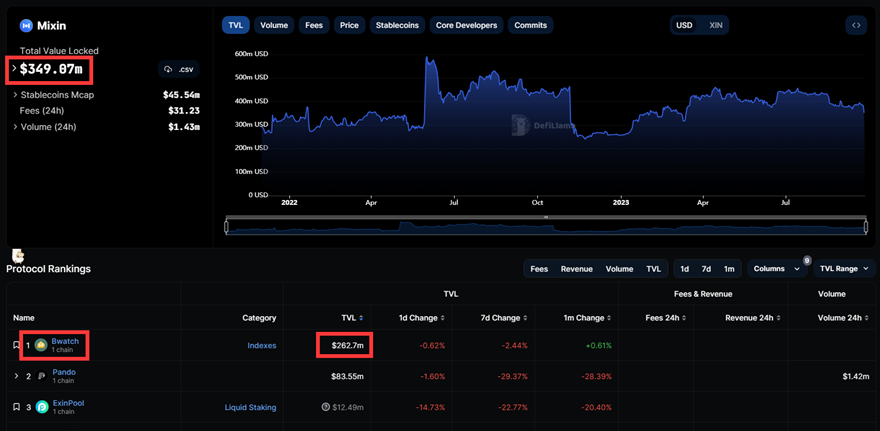The width and height of the screenshot is (880, 431).
Task: Open the Pando protocol link
Action: (64, 372)
